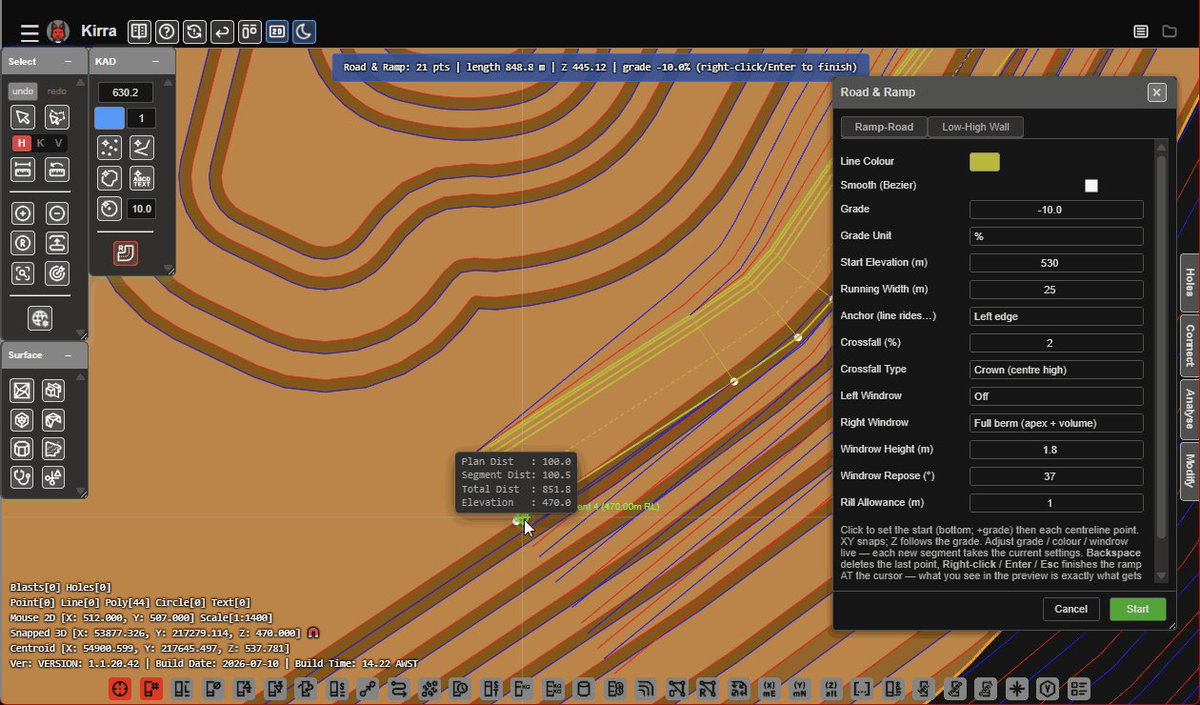The width and height of the screenshot is (1200, 705).
Task: Click the zoom out minus icon
Action: point(57,213)
